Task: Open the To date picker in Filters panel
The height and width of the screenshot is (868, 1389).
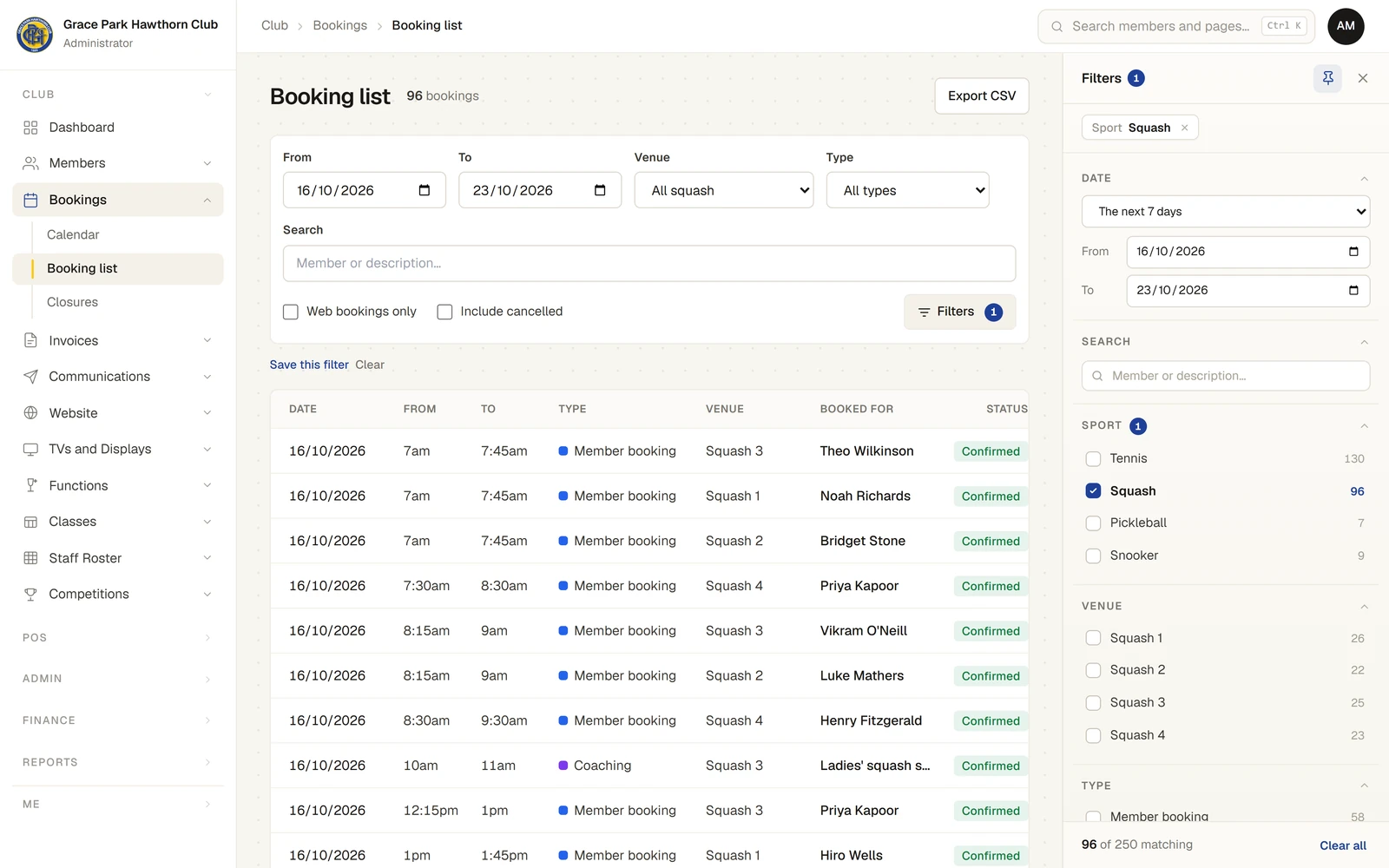Action: click(x=1353, y=291)
